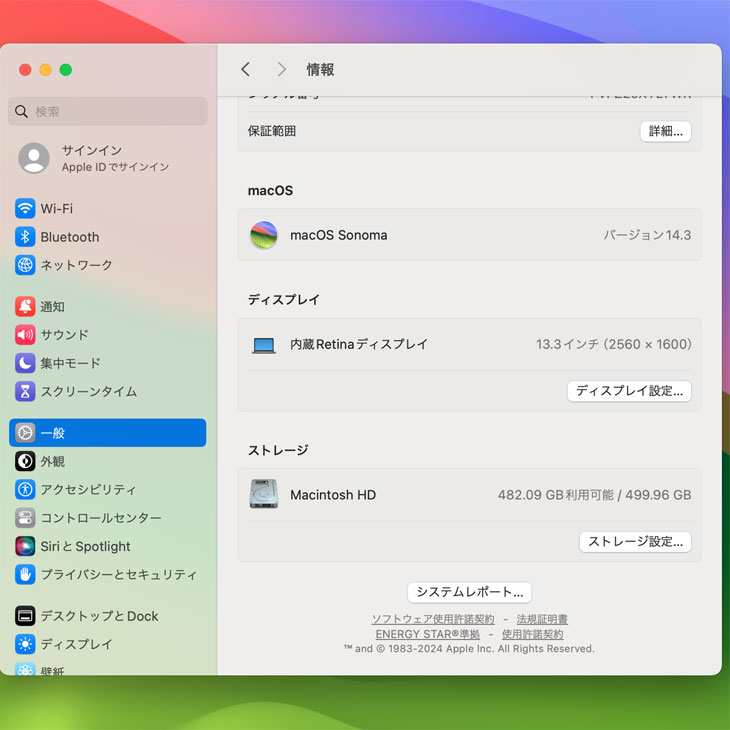Click the サウンド speaker icon
This screenshot has width=730, height=730.
[x=25, y=335]
